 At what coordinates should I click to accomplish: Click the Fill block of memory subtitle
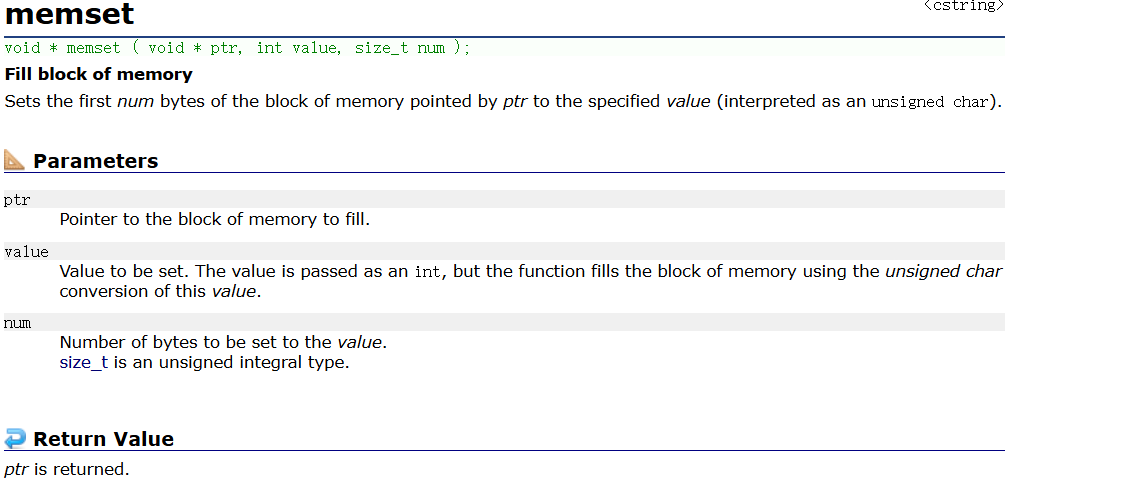pyautogui.click(x=99, y=74)
